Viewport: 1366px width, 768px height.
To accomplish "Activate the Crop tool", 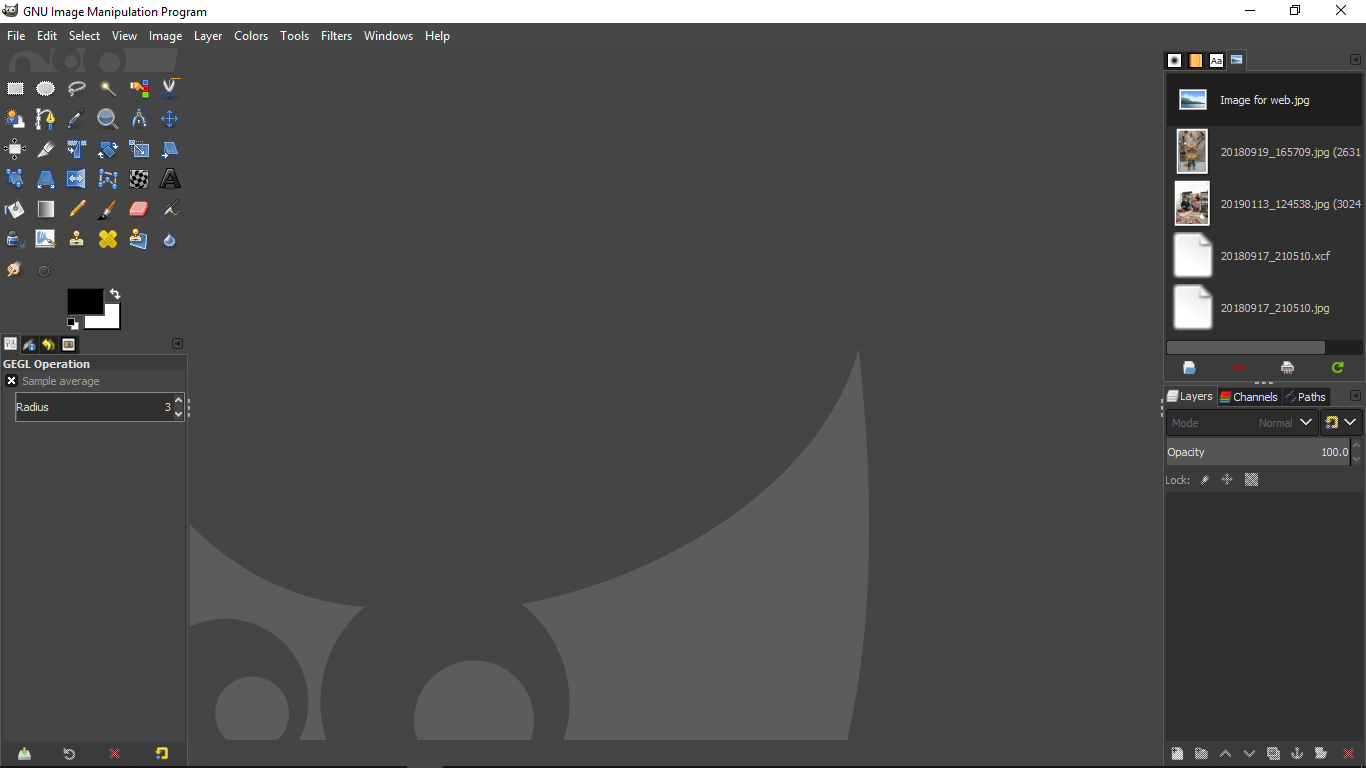I will [x=46, y=149].
